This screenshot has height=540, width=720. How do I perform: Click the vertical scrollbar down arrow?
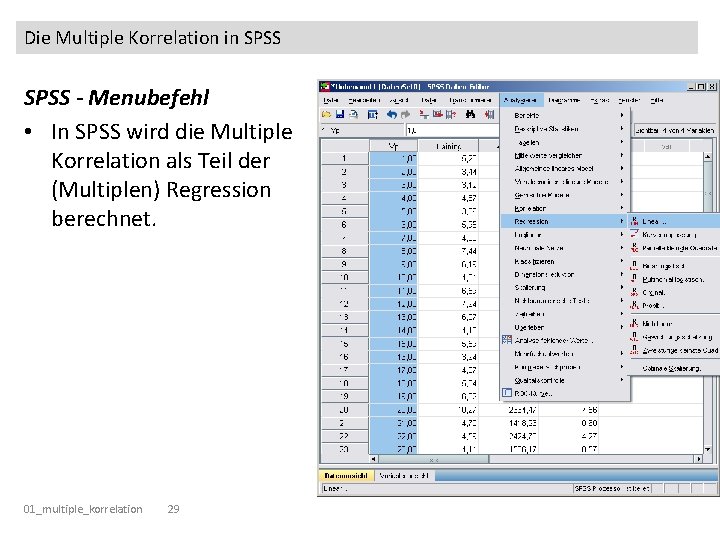708,449
